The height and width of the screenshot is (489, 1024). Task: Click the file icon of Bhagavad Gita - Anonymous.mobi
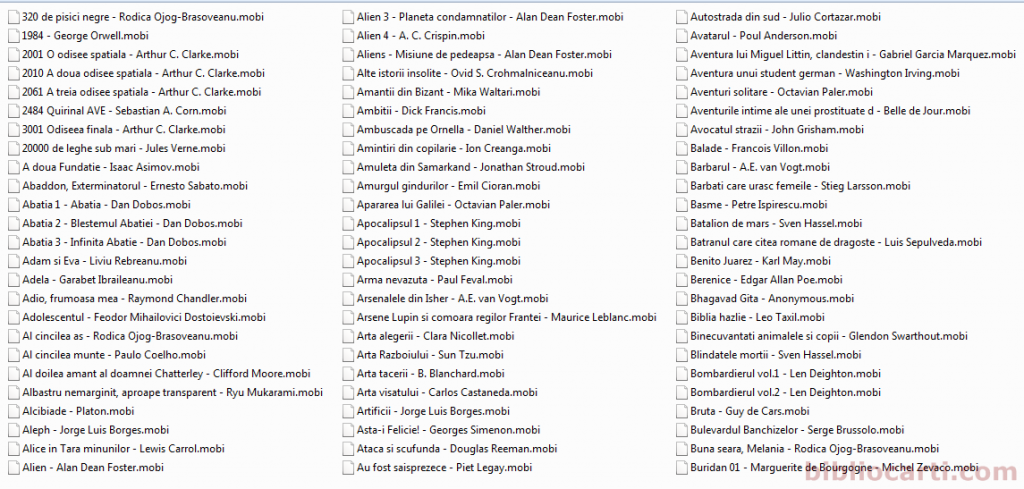pyautogui.click(x=681, y=298)
